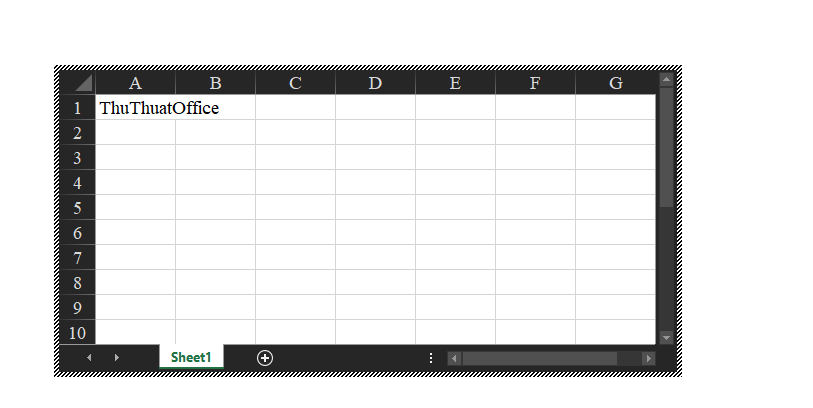Select column D header
The height and width of the screenshot is (408, 813).
(x=375, y=83)
